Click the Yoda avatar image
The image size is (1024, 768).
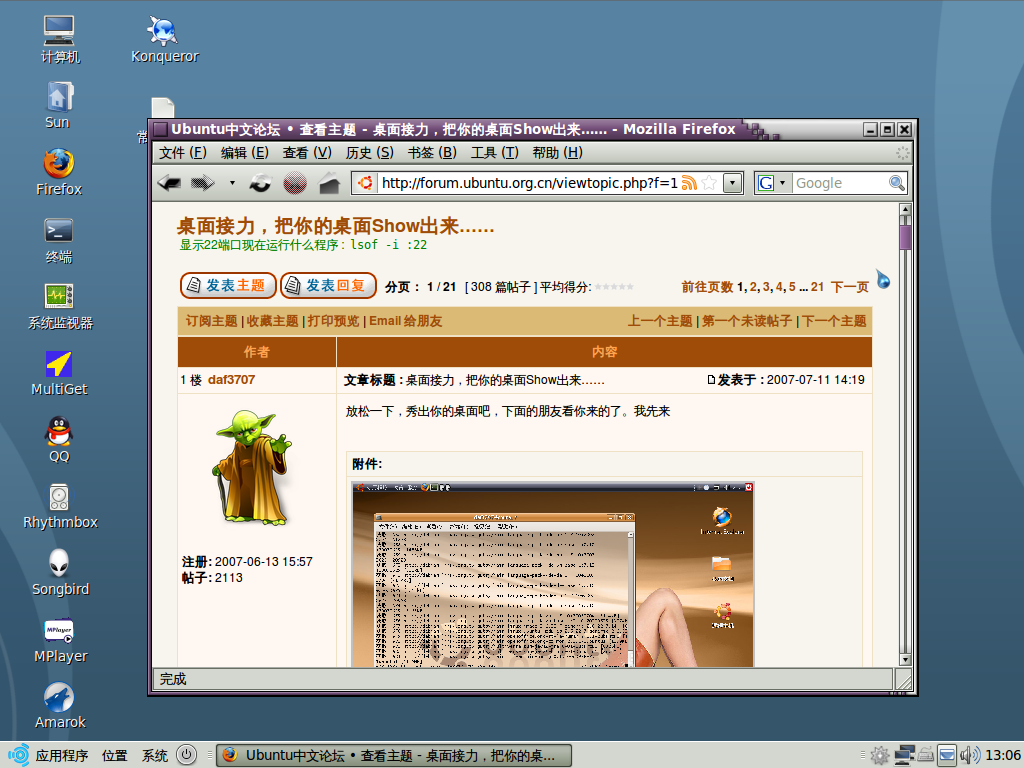click(252, 468)
